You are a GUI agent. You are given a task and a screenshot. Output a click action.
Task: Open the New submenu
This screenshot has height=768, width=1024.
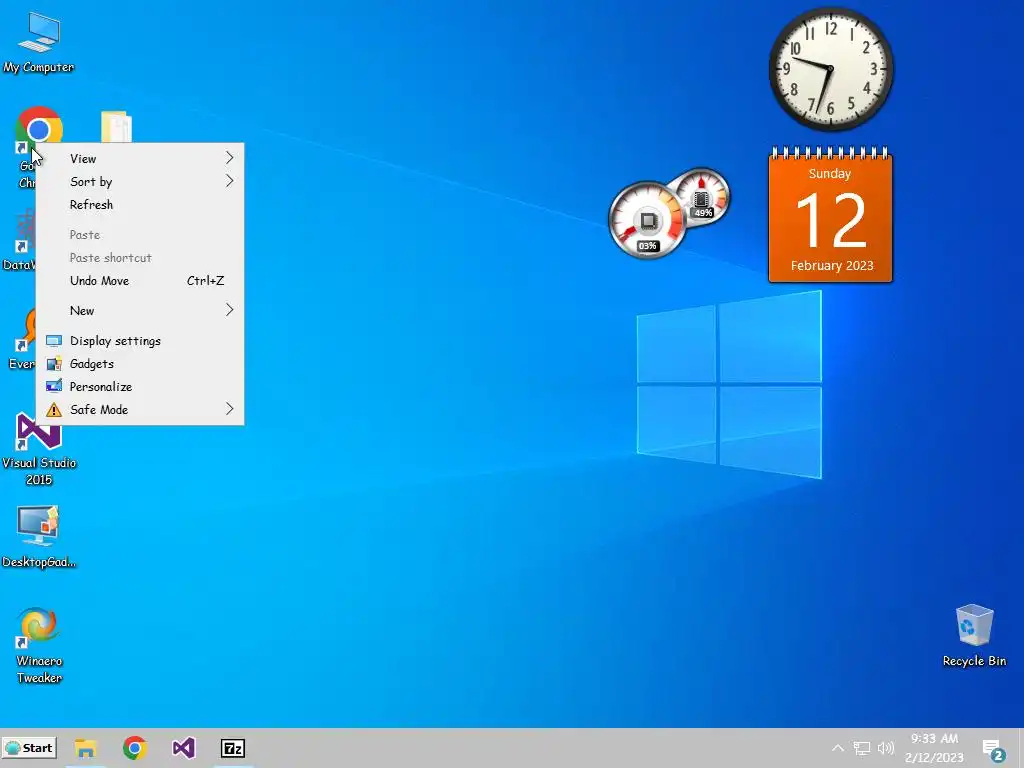tap(140, 310)
